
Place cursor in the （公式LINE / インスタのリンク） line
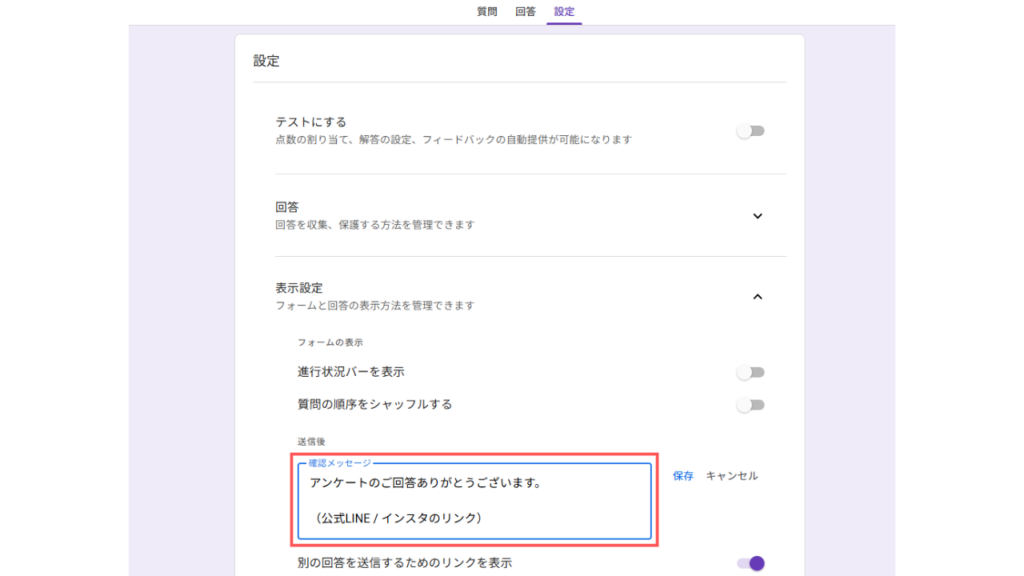tap(397, 518)
